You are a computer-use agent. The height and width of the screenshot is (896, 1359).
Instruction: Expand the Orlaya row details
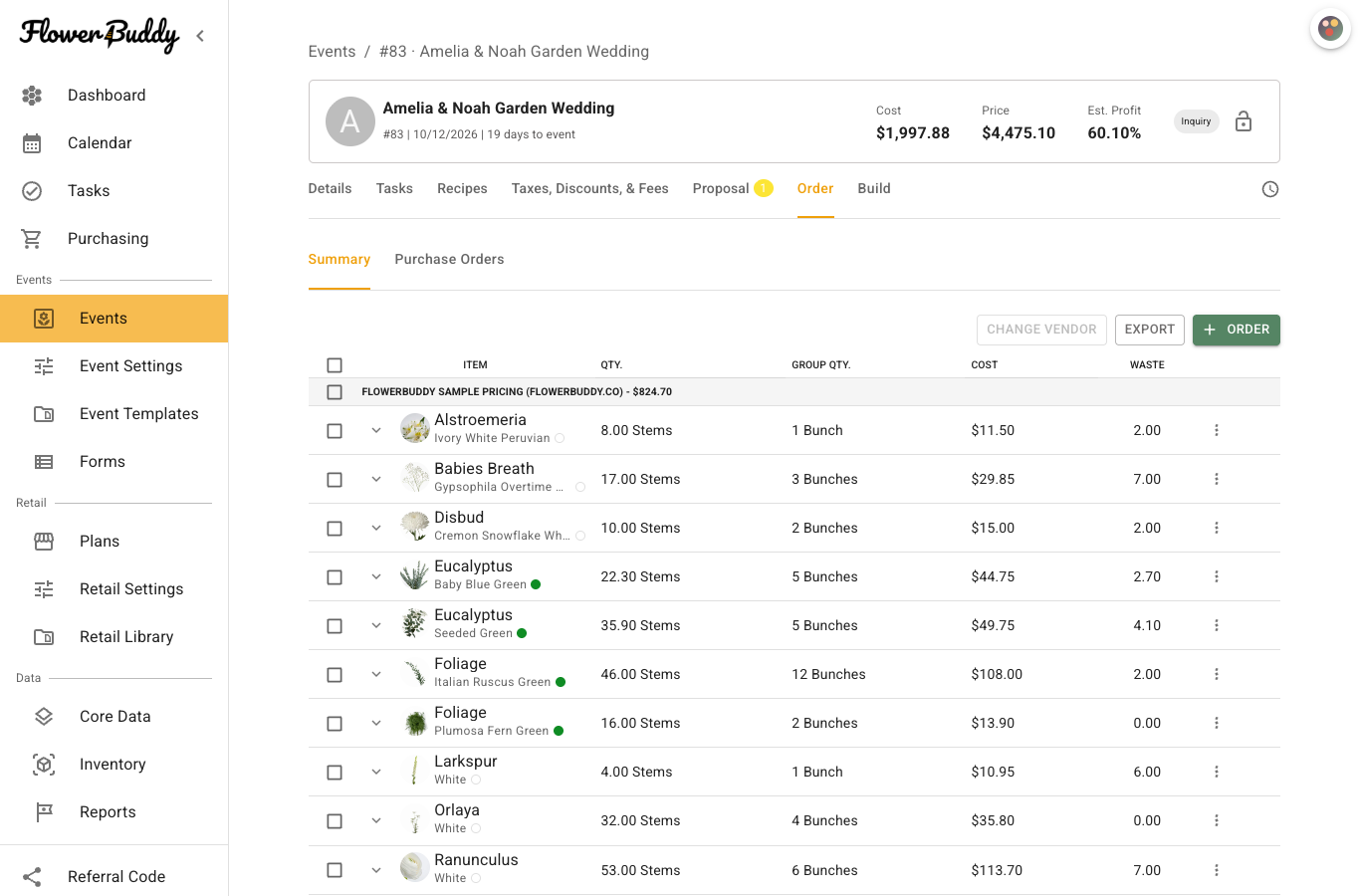click(x=376, y=820)
